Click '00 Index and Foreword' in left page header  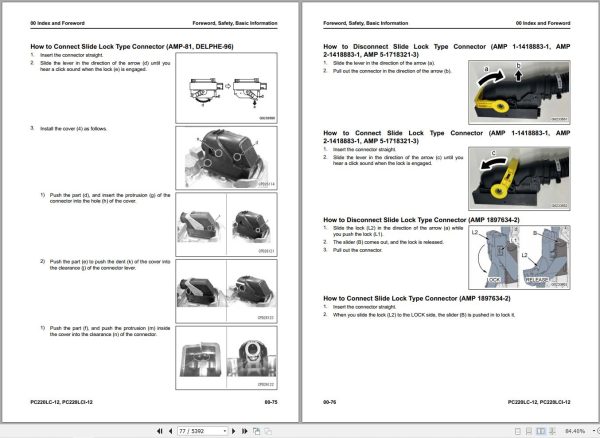[57, 23]
